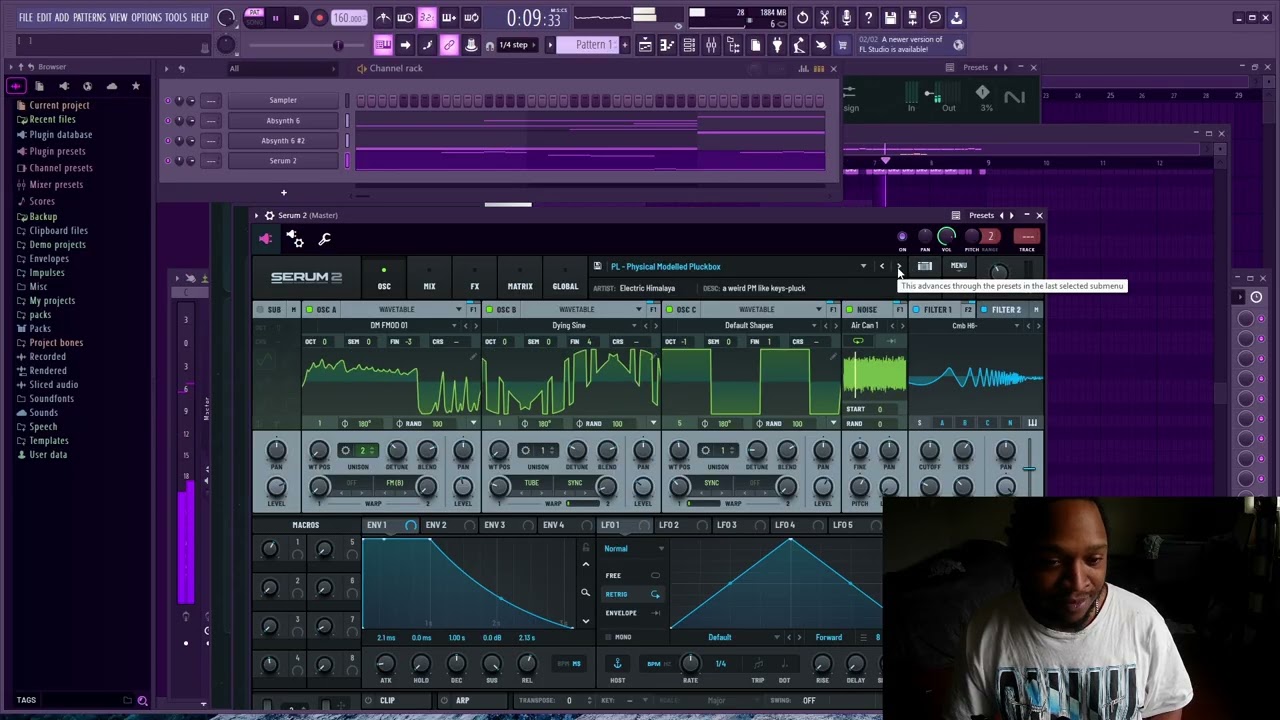Expand the Soundfonts browser folder

coord(51,398)
